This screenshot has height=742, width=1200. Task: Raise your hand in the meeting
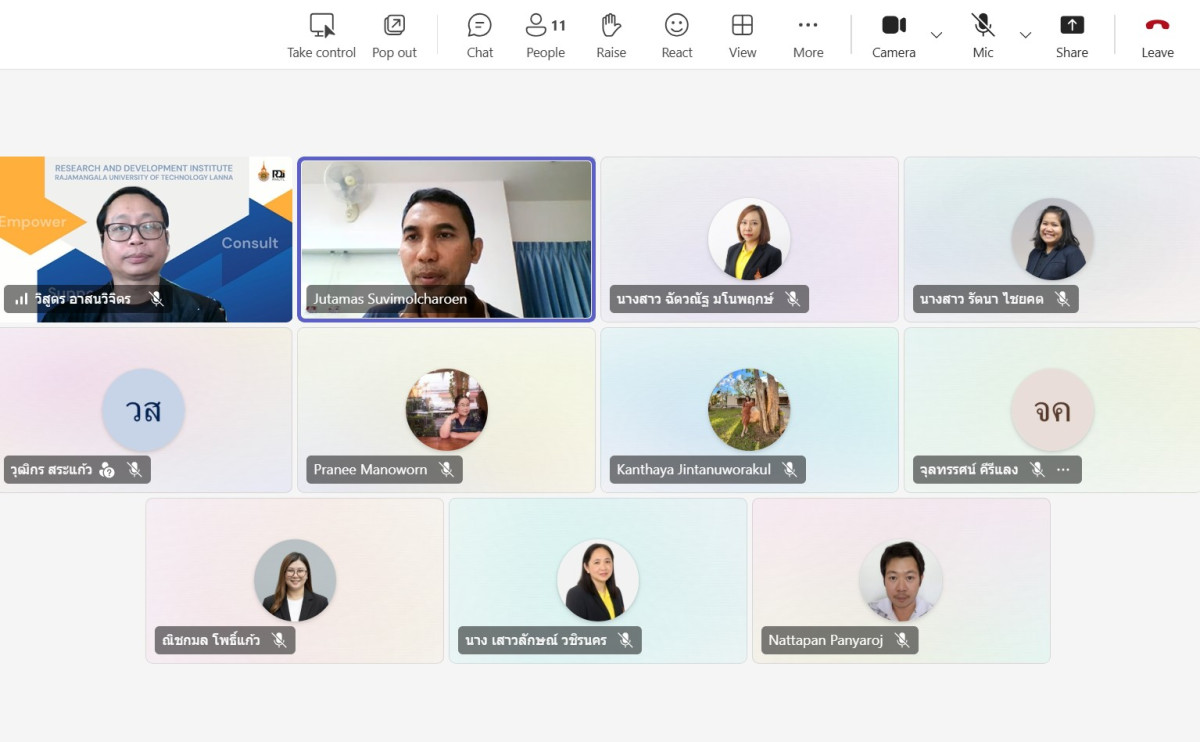(611, 35)
